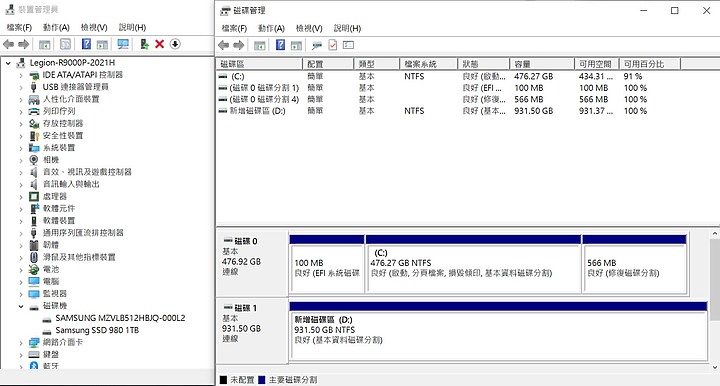Toggle action pane icon in Device Manager toolbar

tap(102, 45)
